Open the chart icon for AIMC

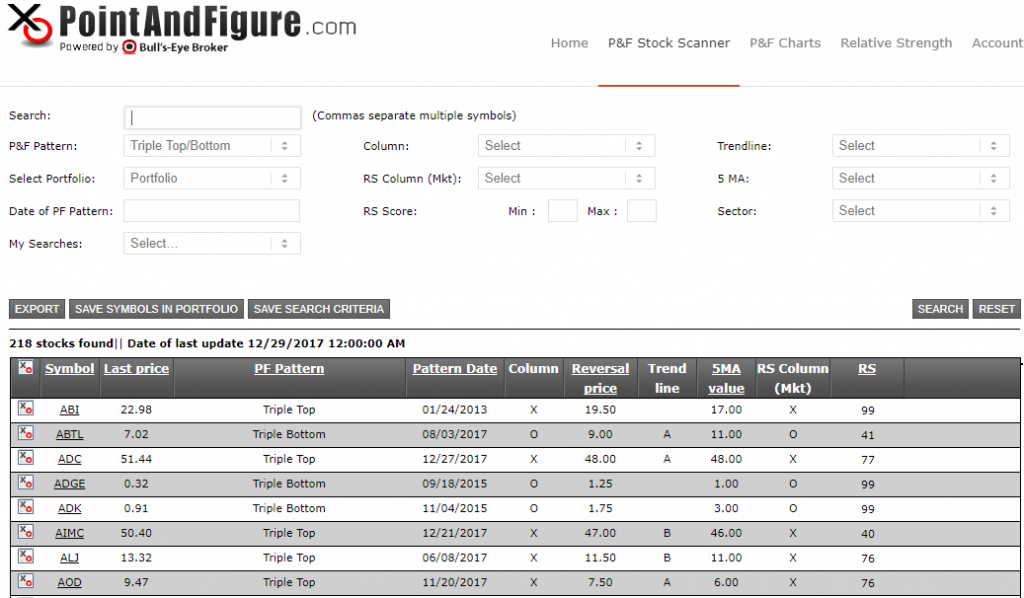[23, 533]
